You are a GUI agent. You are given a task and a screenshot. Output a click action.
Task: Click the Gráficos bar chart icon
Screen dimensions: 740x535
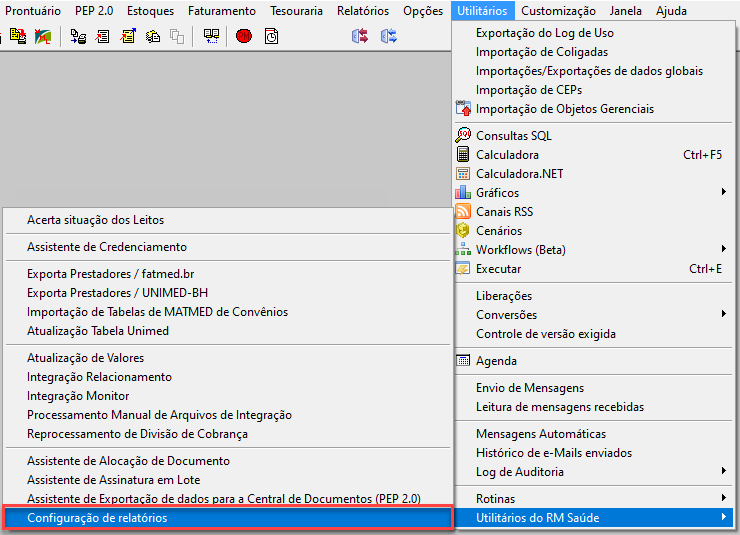click(463, 192)
